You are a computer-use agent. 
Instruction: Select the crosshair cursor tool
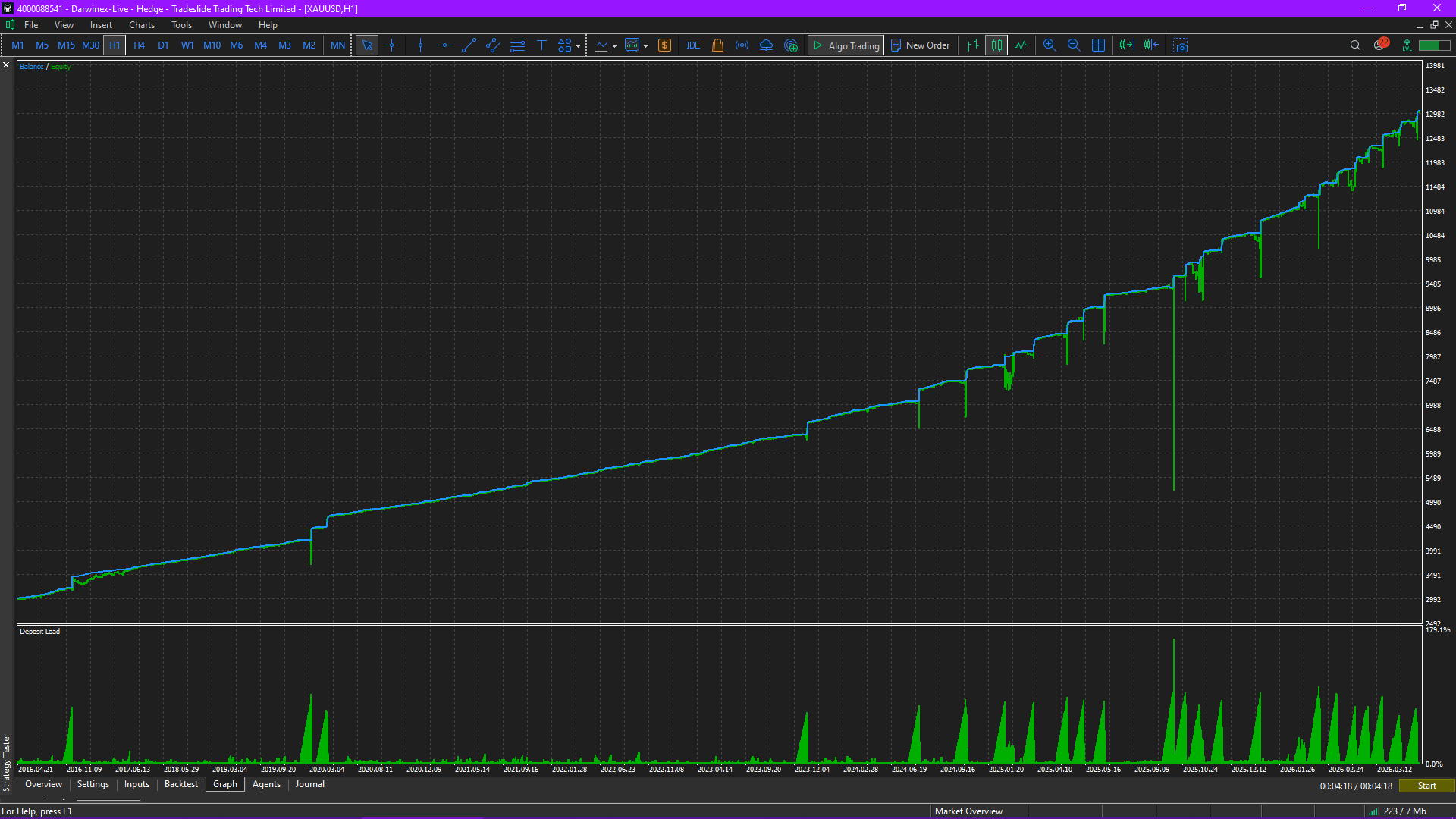391,45
